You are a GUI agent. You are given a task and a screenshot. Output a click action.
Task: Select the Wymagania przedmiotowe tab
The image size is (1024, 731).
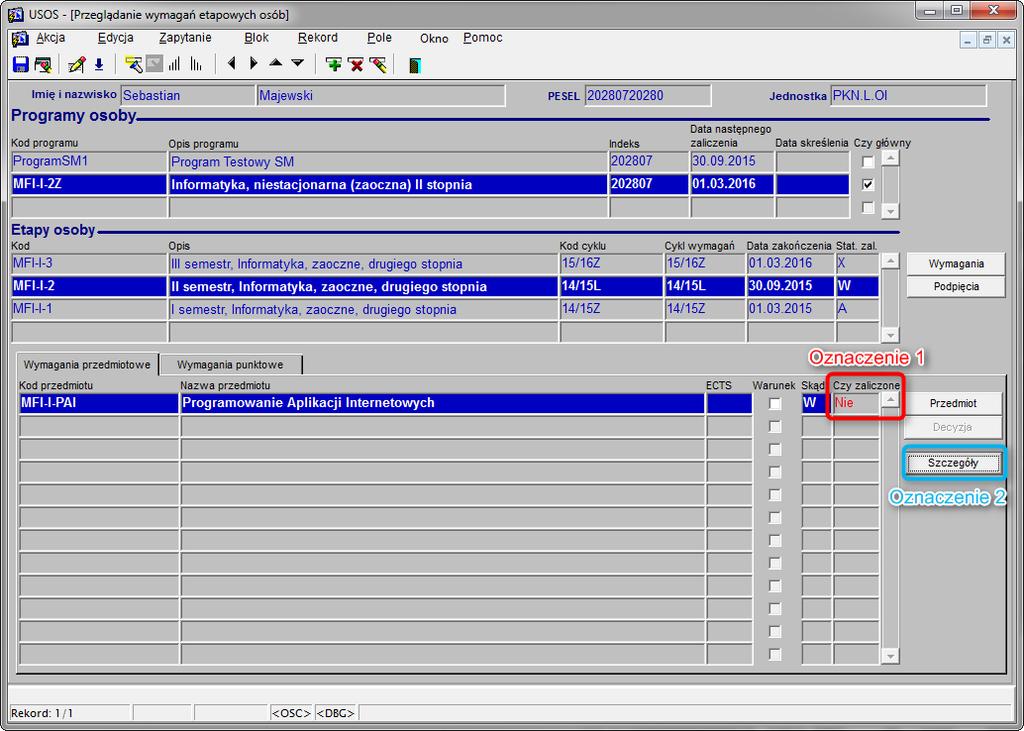(87, 365)
